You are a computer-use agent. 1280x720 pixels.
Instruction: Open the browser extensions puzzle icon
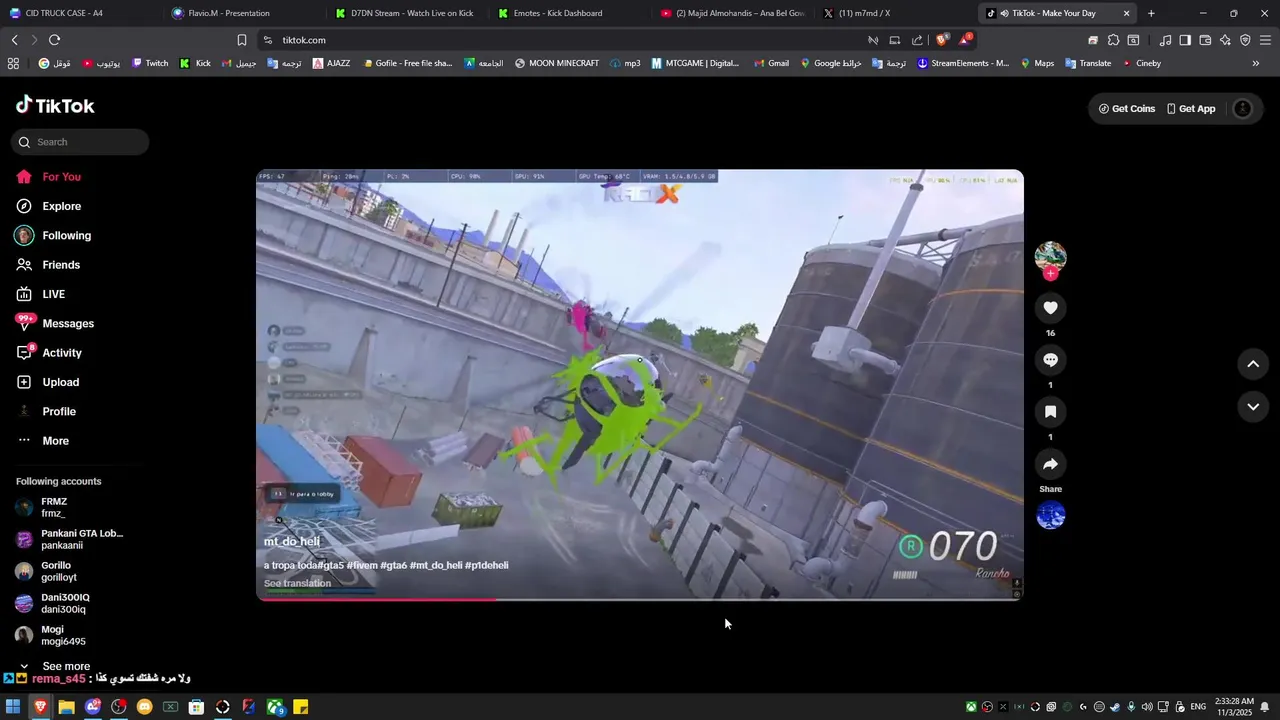tap(1113, 40)
